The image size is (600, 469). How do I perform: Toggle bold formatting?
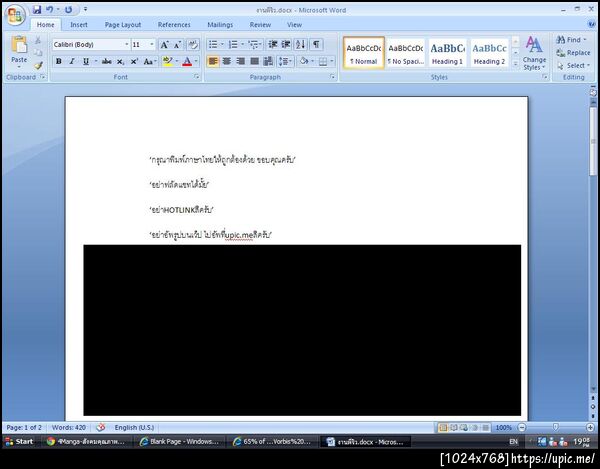point(59,61)
